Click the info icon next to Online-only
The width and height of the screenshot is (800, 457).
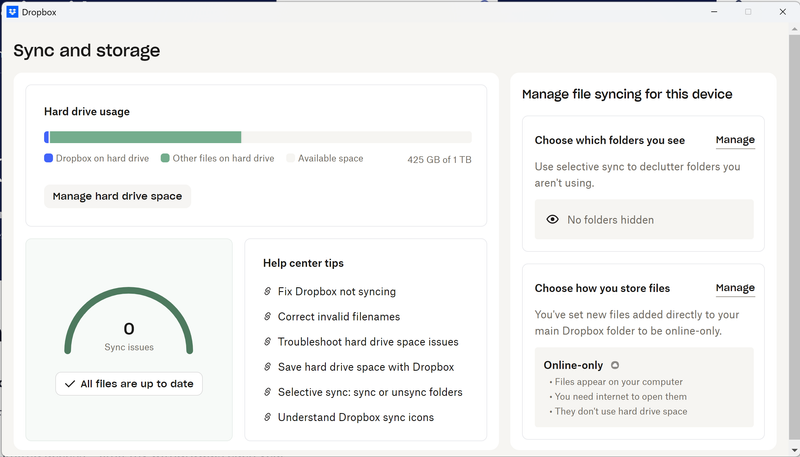coord(615,365)
